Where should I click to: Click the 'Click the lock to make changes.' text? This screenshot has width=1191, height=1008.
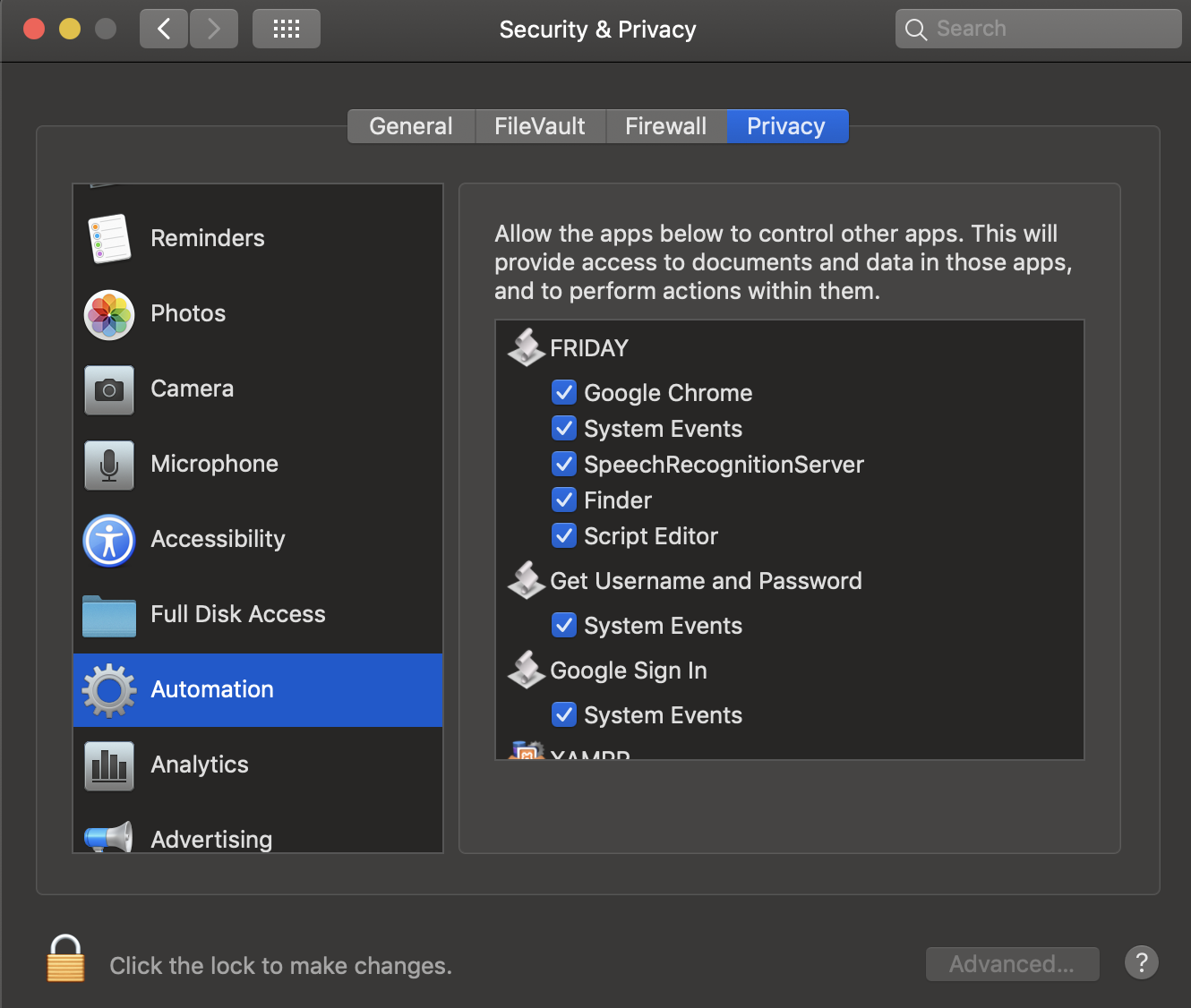(280, 966)
